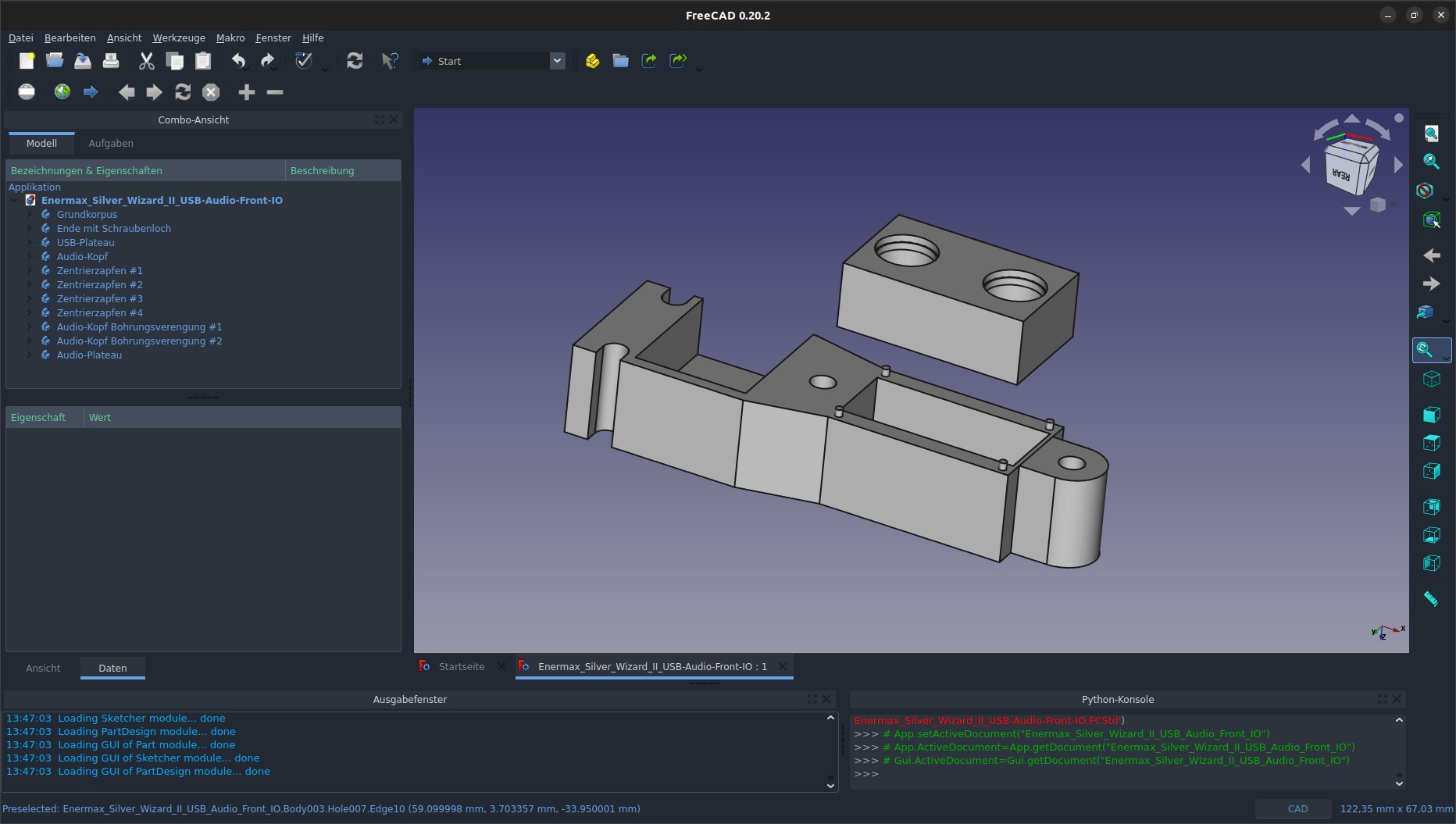Open the Werkzeuge menu
Screen dimensions: 1456x824
tap(178, 37)
